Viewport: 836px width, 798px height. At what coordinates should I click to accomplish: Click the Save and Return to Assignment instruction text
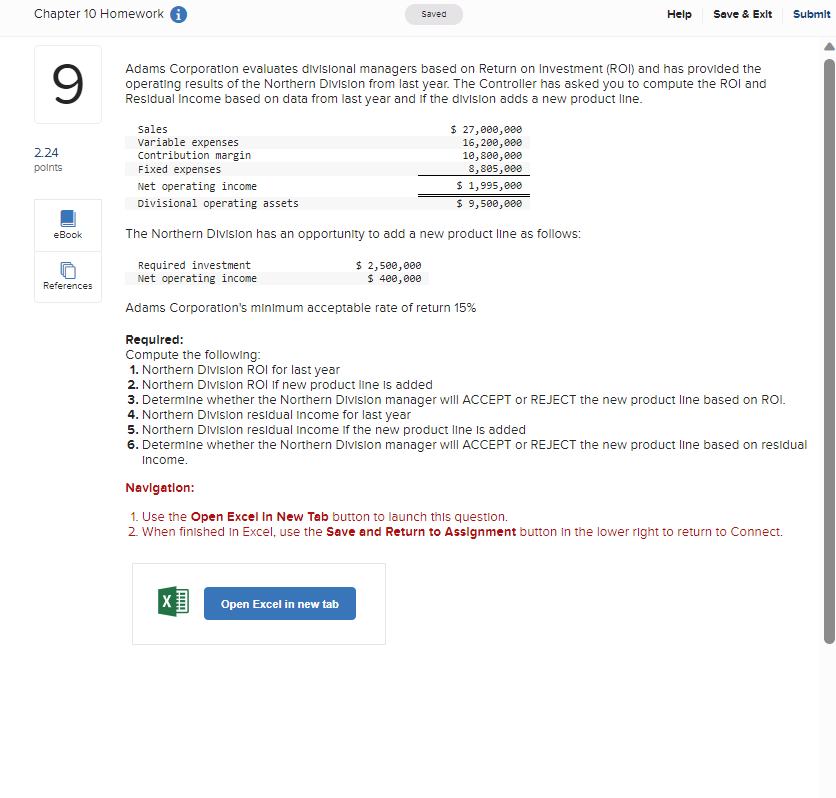[421, 532]
